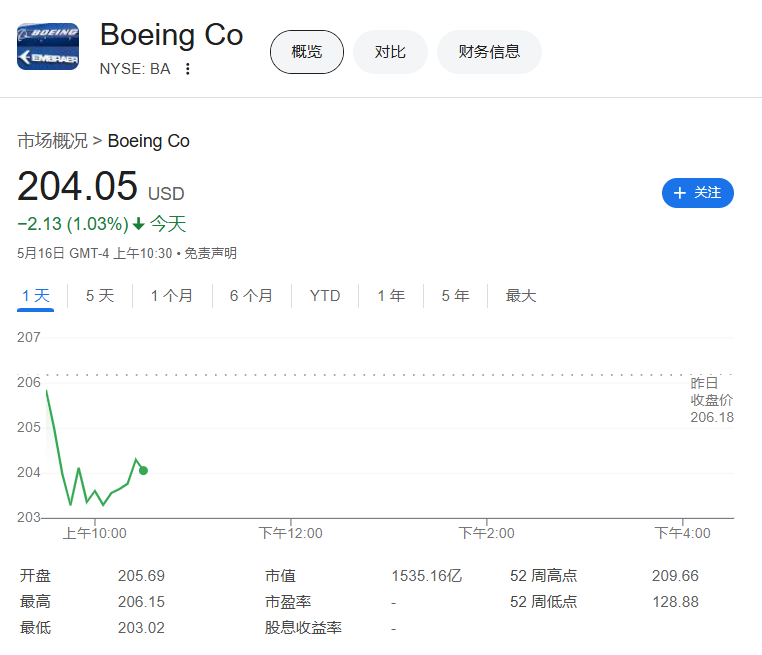Select the 5 年 time range tab
Image resolution: width=762 pixels, height=655 pixels.
point(455,295)
